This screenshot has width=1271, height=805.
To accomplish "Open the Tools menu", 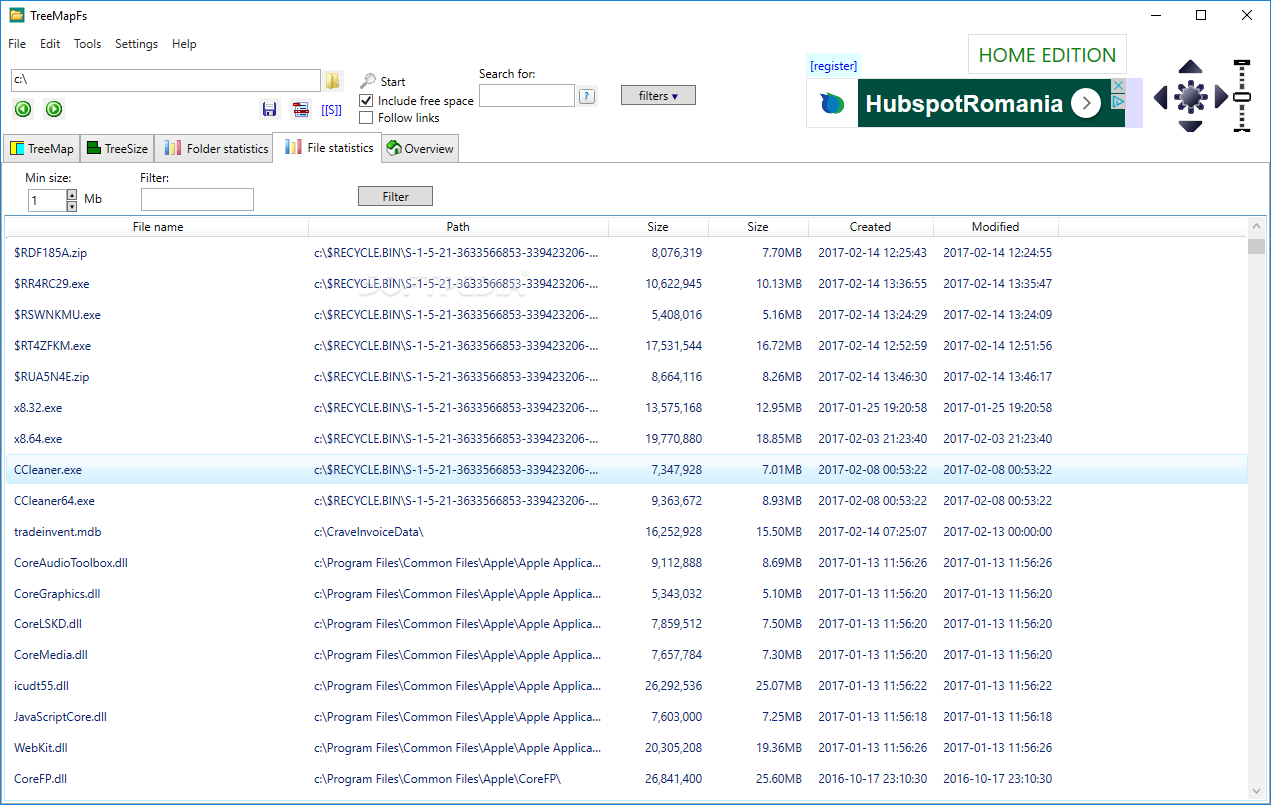I will 88,44.
